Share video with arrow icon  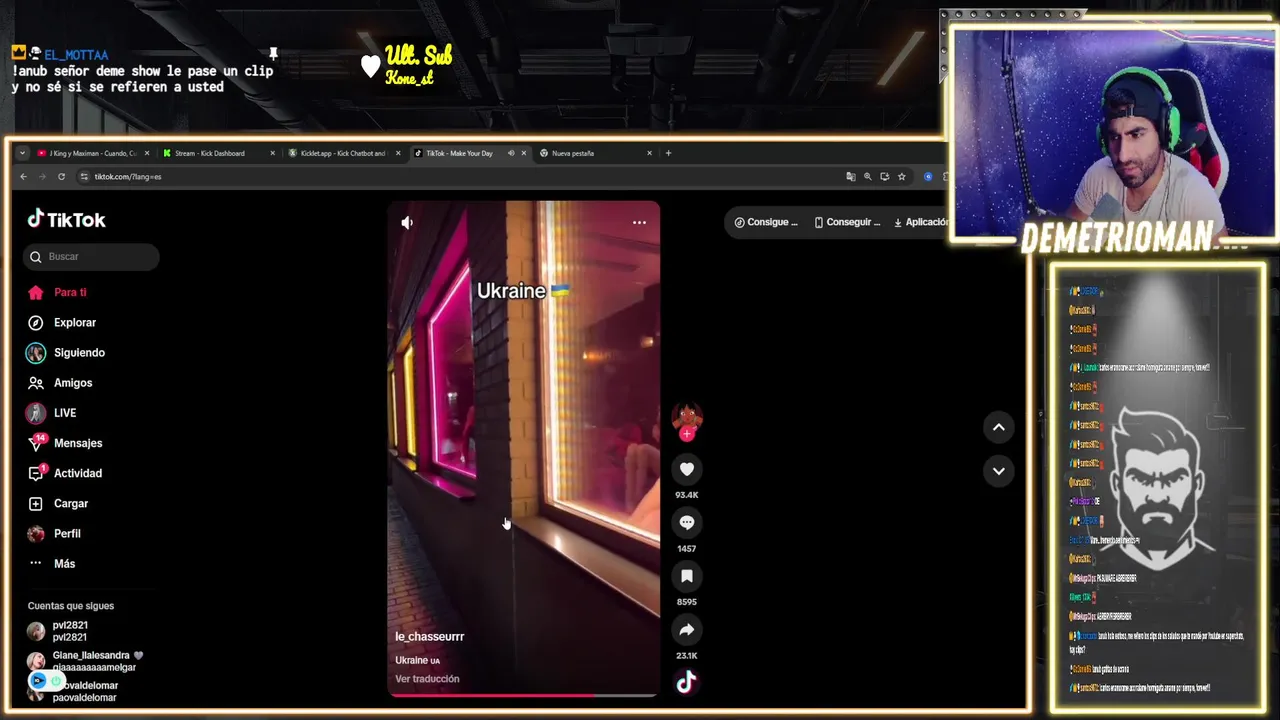(x=687, y=630)
